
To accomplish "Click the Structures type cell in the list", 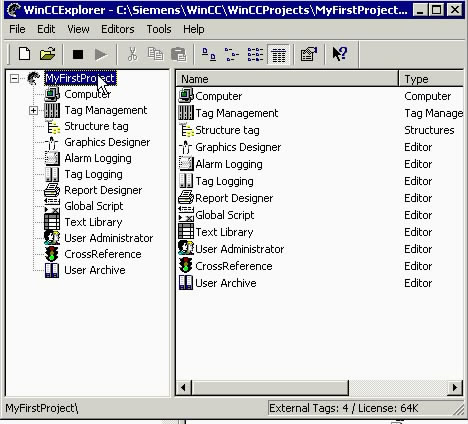I will 429,130.
